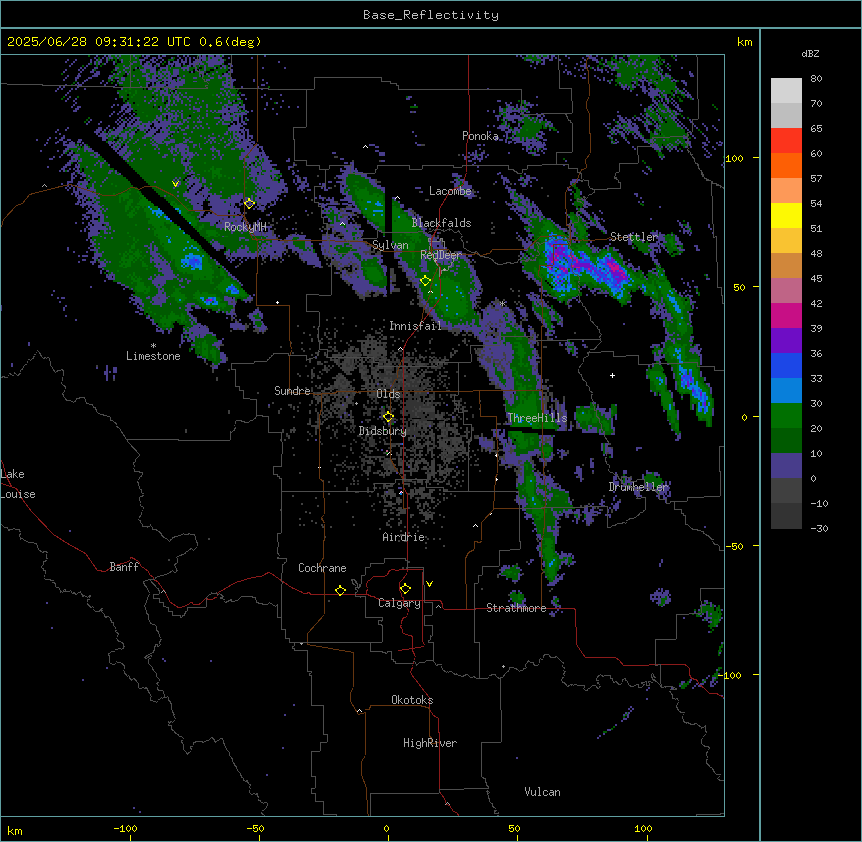Click the gray clutter echoes around Olds
The height and width of the screenshot is (842, 862).
click(396, 407)
